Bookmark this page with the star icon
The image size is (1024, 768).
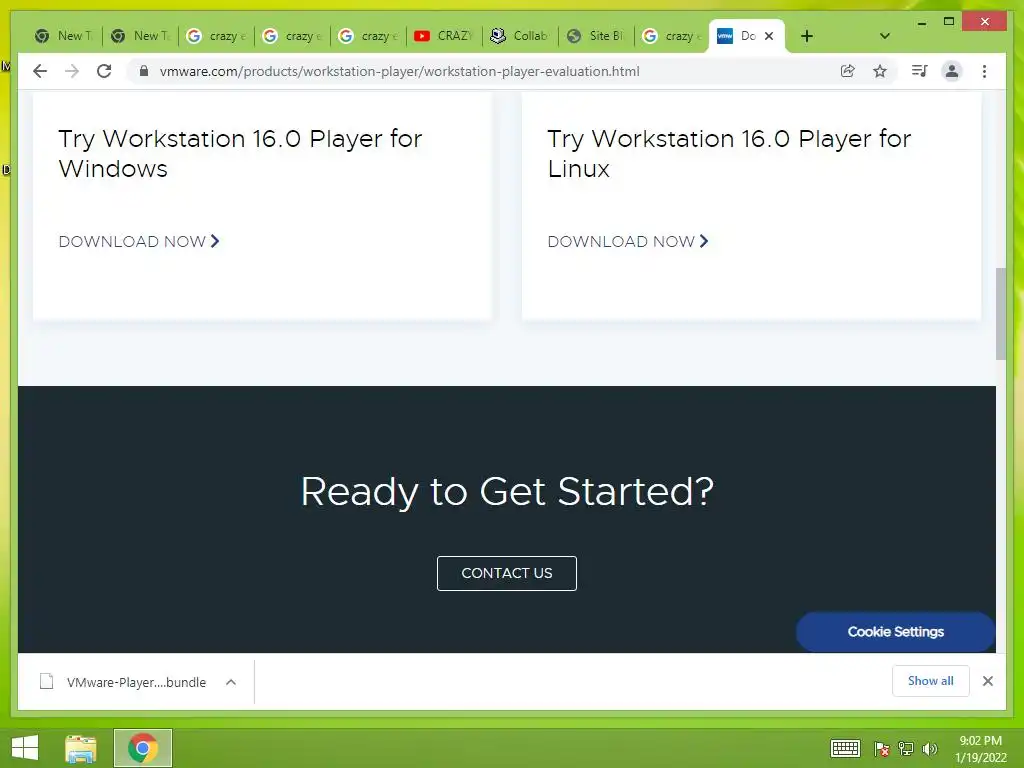pos(880,71)
